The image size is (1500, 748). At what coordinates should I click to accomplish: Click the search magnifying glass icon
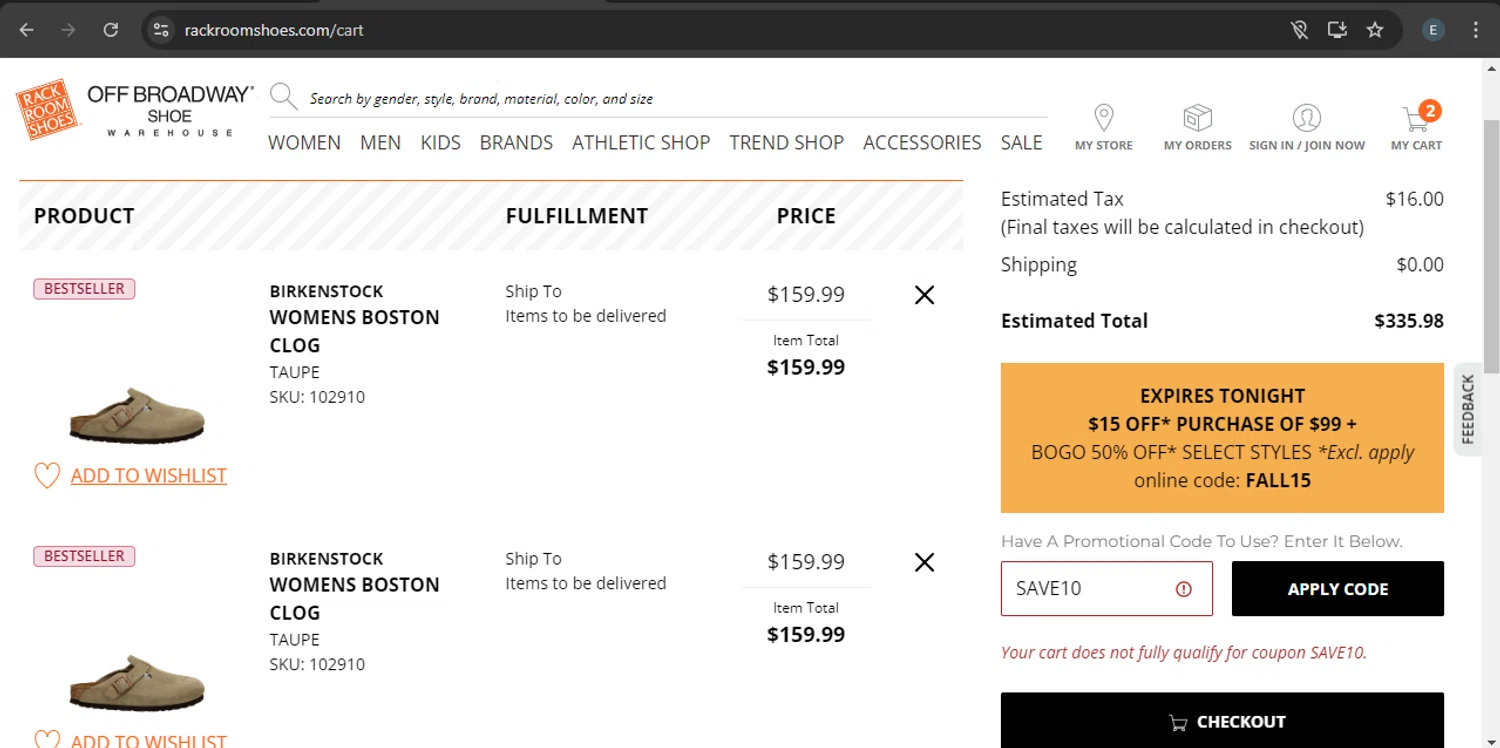pyautogui.click(x=284, y=97)
